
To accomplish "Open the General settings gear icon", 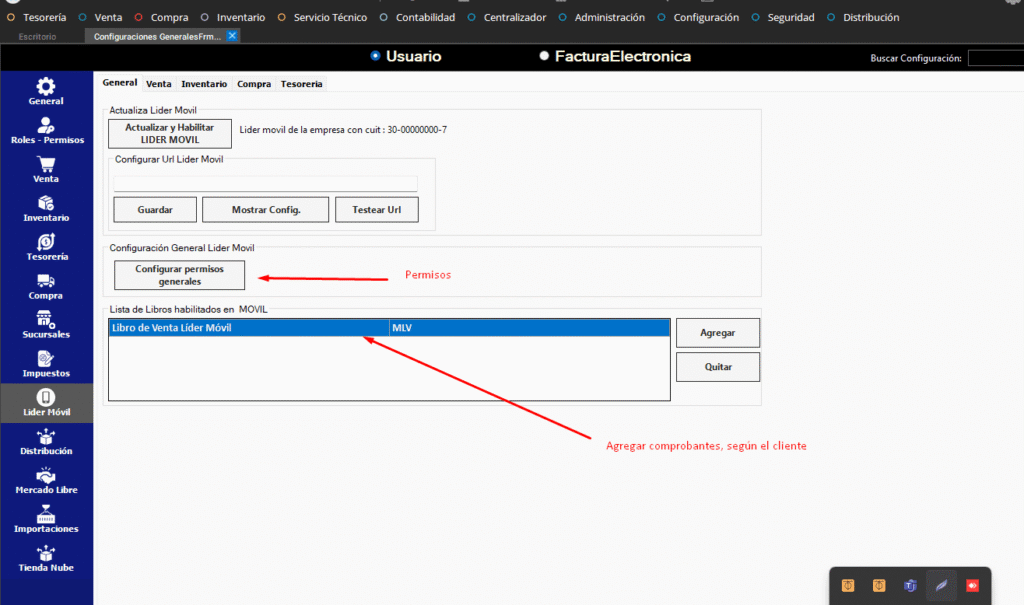I will (x=46, y=88).
